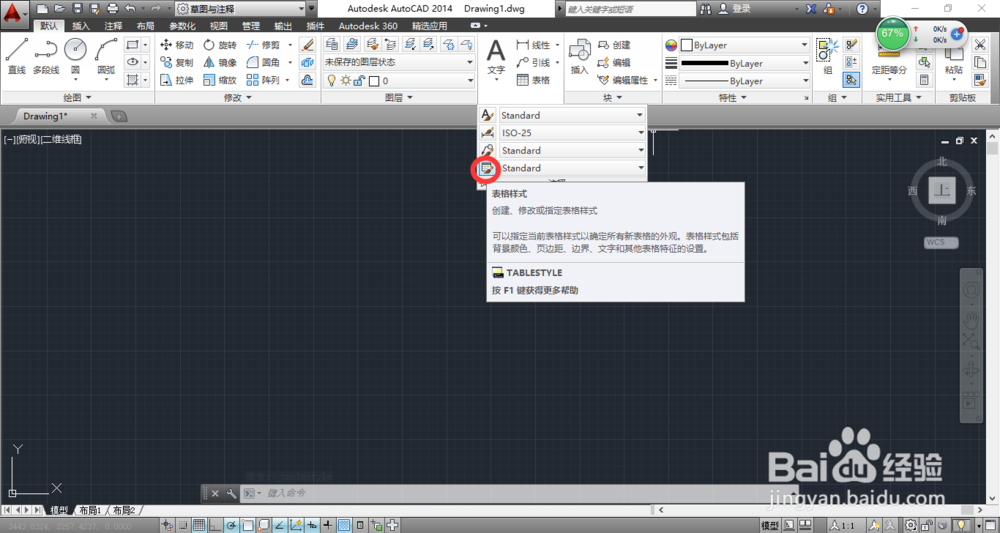Click the Array (阵列) tool
Image resolution: width=1000 pixels, height=533 pixels.
264,80
